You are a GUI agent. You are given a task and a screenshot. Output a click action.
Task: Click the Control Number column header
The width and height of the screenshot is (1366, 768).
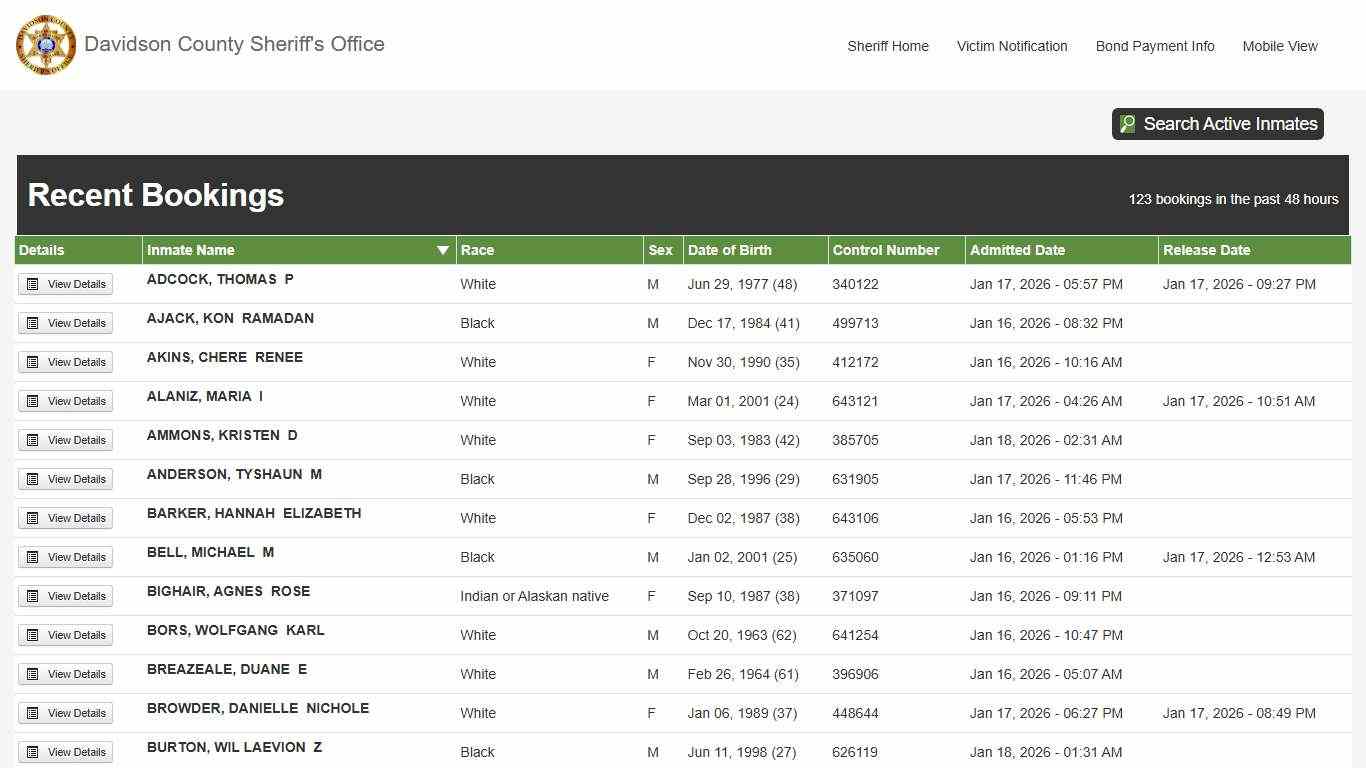[885, 250]
